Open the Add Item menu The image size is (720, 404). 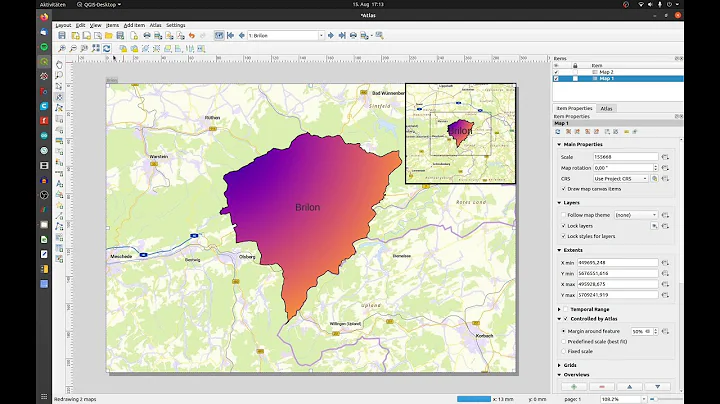pyautogui.click(x=134, y=25)
